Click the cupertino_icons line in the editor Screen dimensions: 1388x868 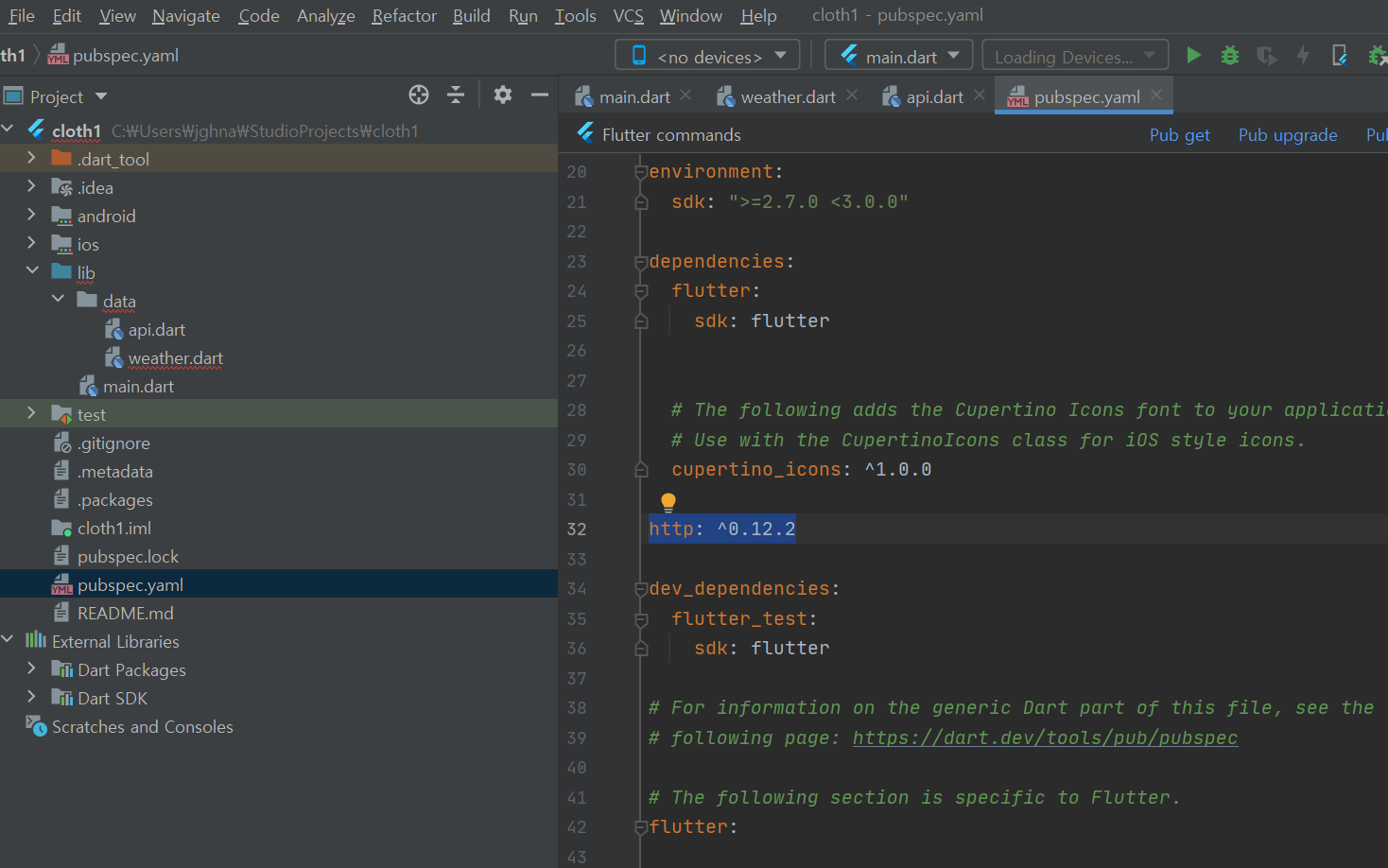coord(801,470)
